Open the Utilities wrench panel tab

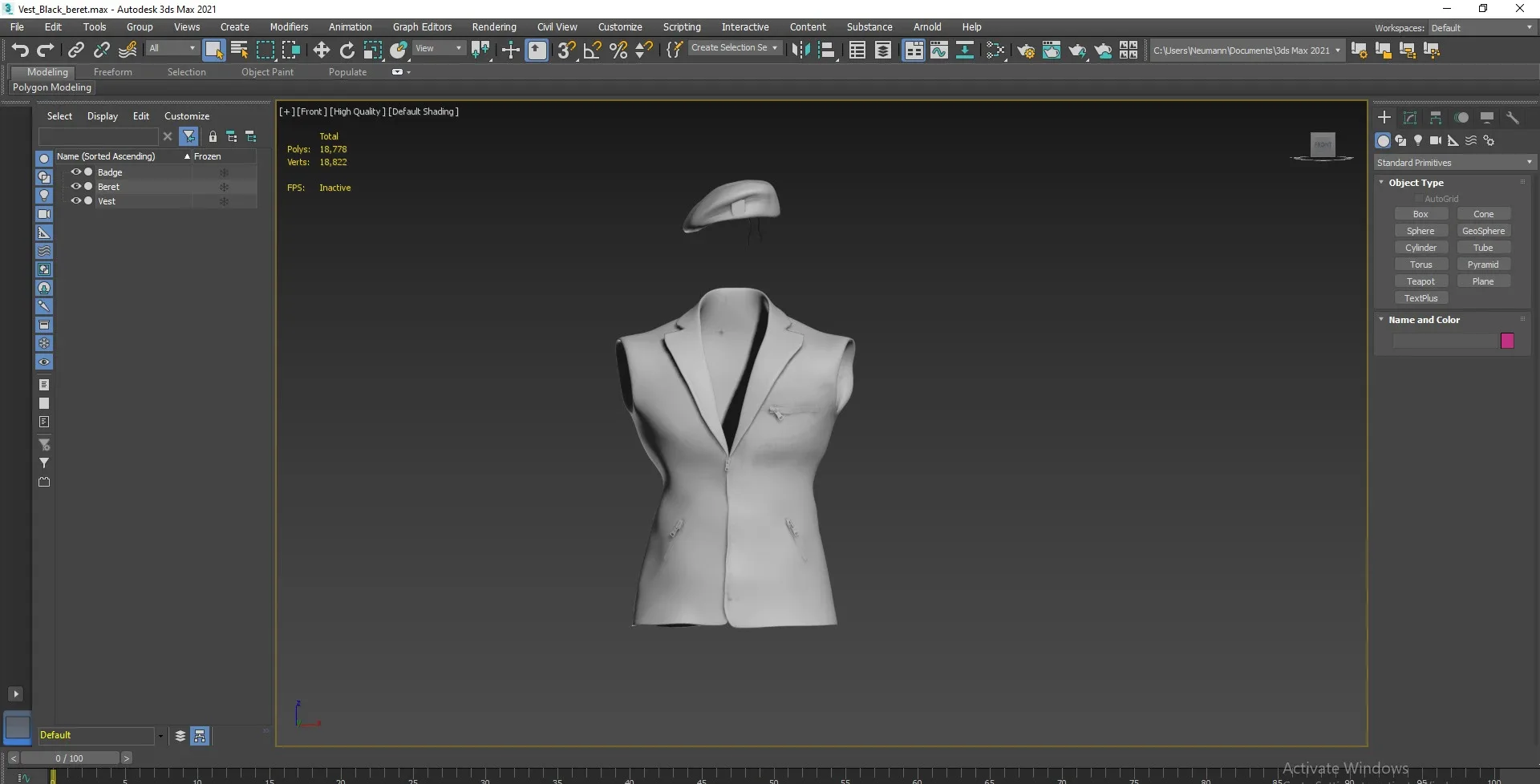point(1513,117)
